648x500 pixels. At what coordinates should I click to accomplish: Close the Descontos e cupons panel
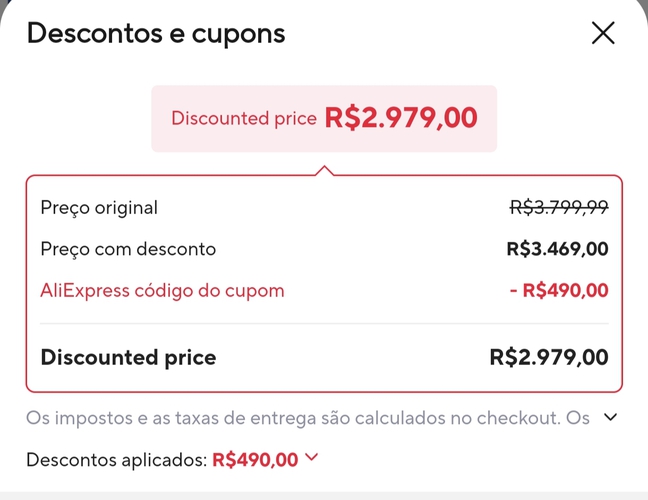(603, 33)
